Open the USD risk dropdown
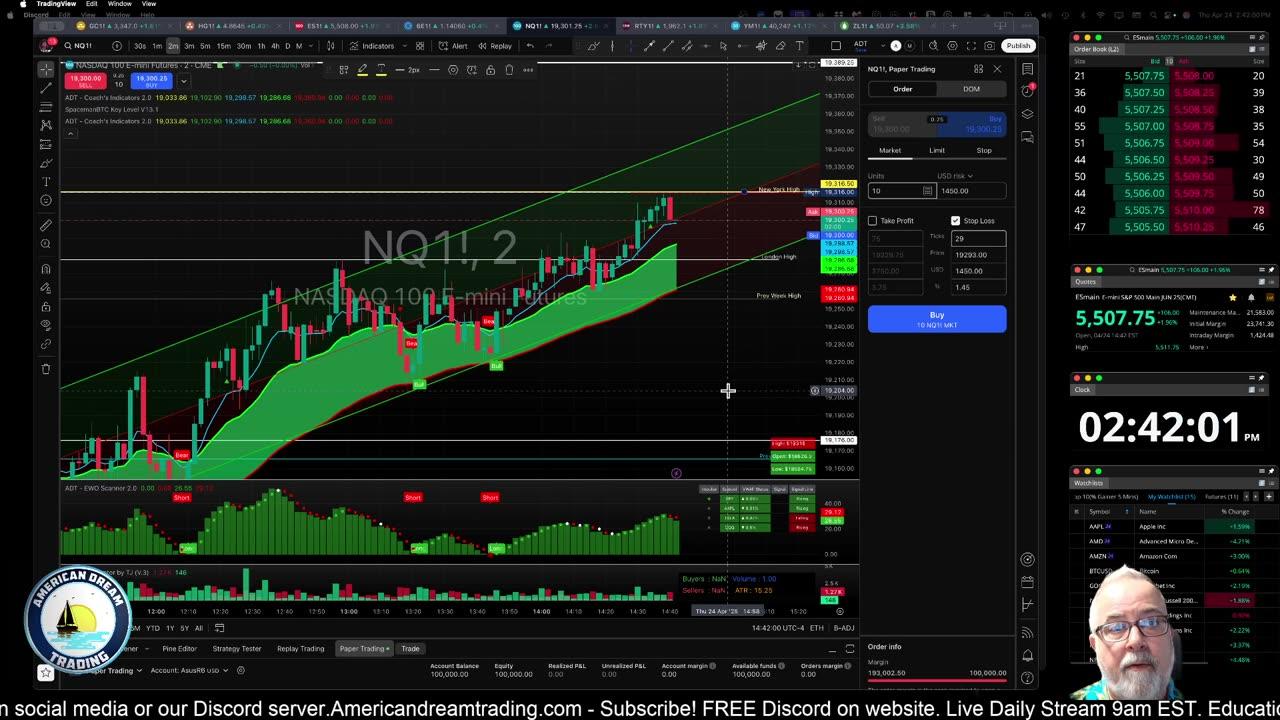Screen dimensions: 1280x720 click(956, 176)
